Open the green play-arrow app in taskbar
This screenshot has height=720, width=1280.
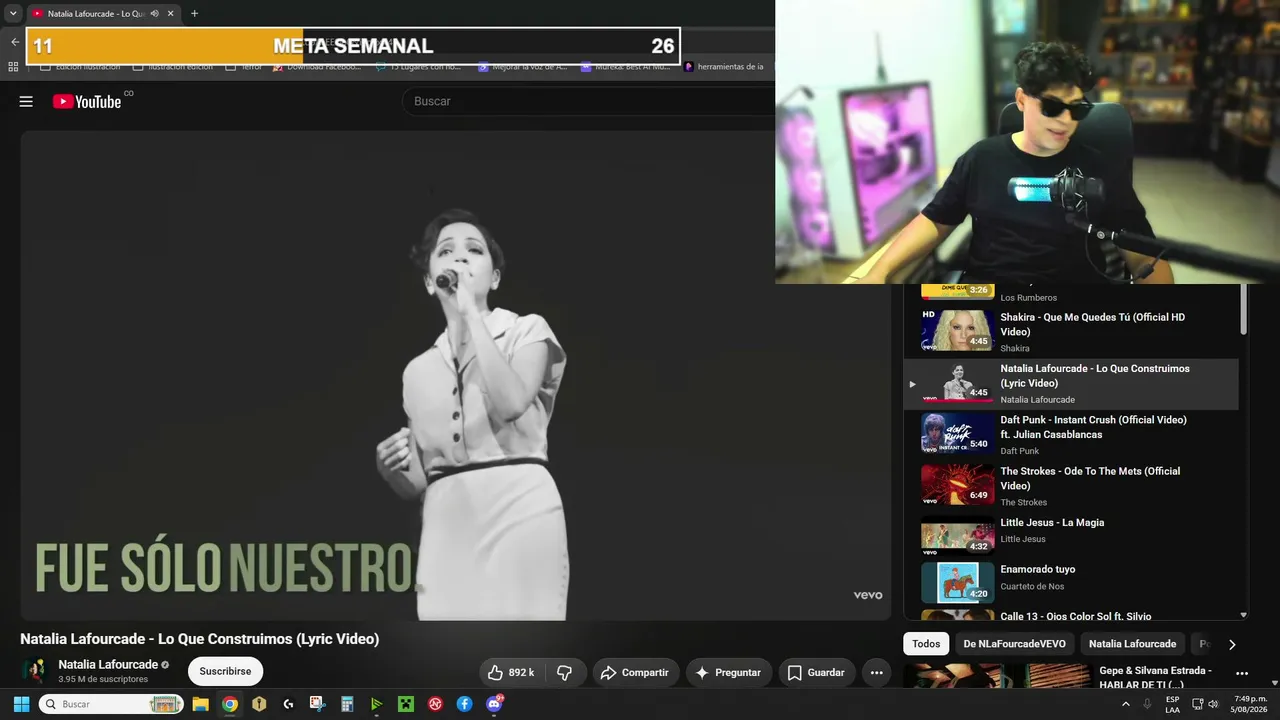coord(376,704)
